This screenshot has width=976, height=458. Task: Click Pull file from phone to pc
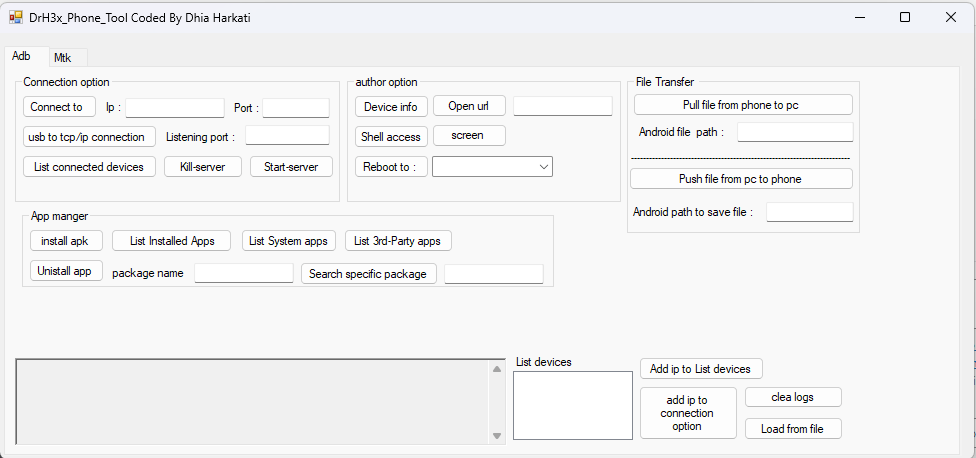coord(743,105)
